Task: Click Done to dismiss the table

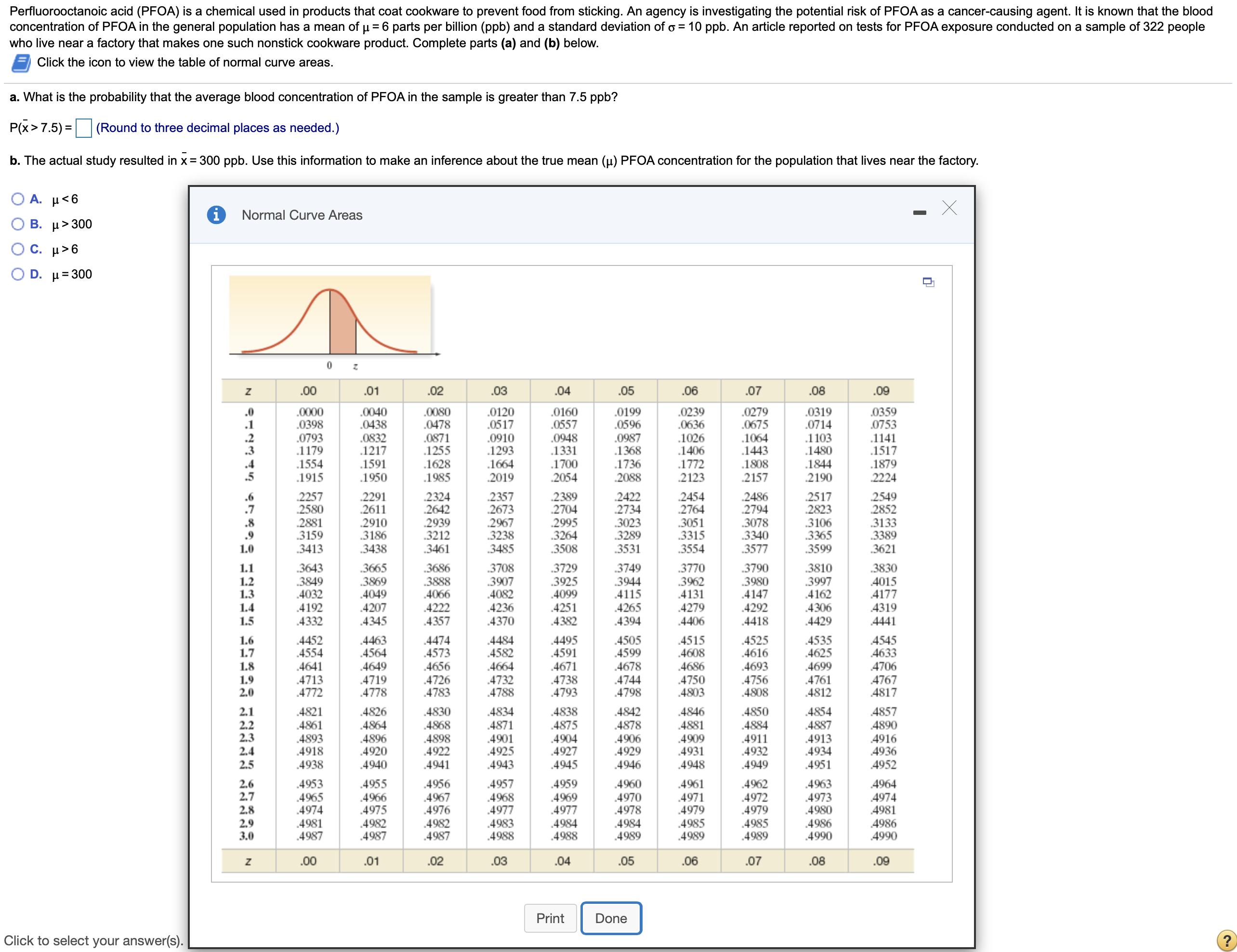Action: (611, 917)
